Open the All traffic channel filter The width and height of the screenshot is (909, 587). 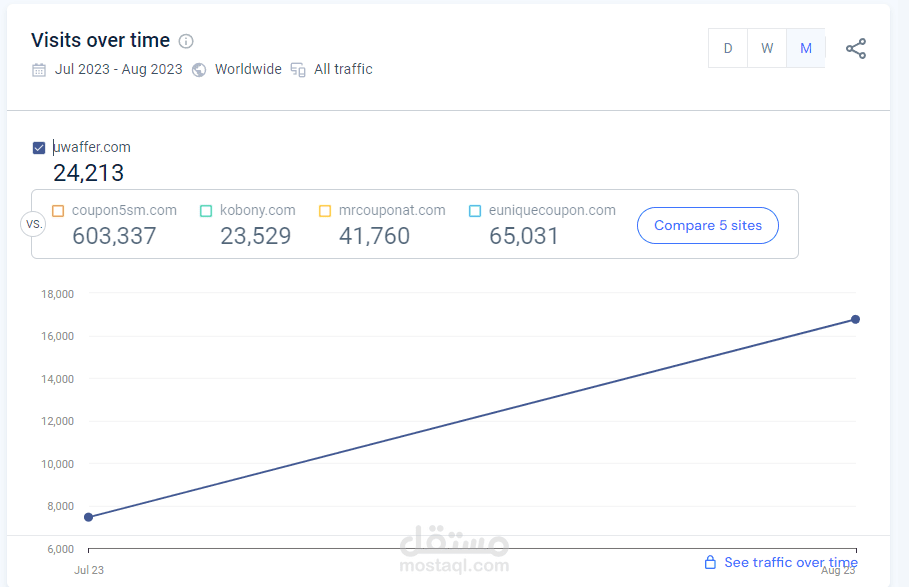pyautogui.click(x=343, y=69)
